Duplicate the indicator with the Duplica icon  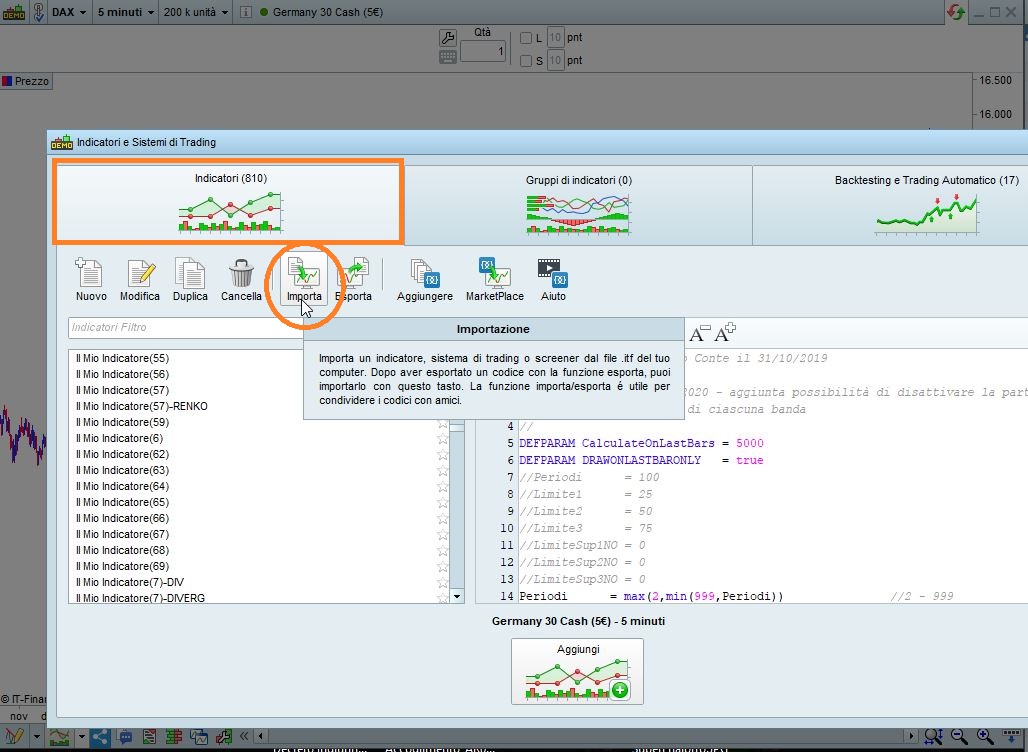pyautogui.click(x=190, y=273)
